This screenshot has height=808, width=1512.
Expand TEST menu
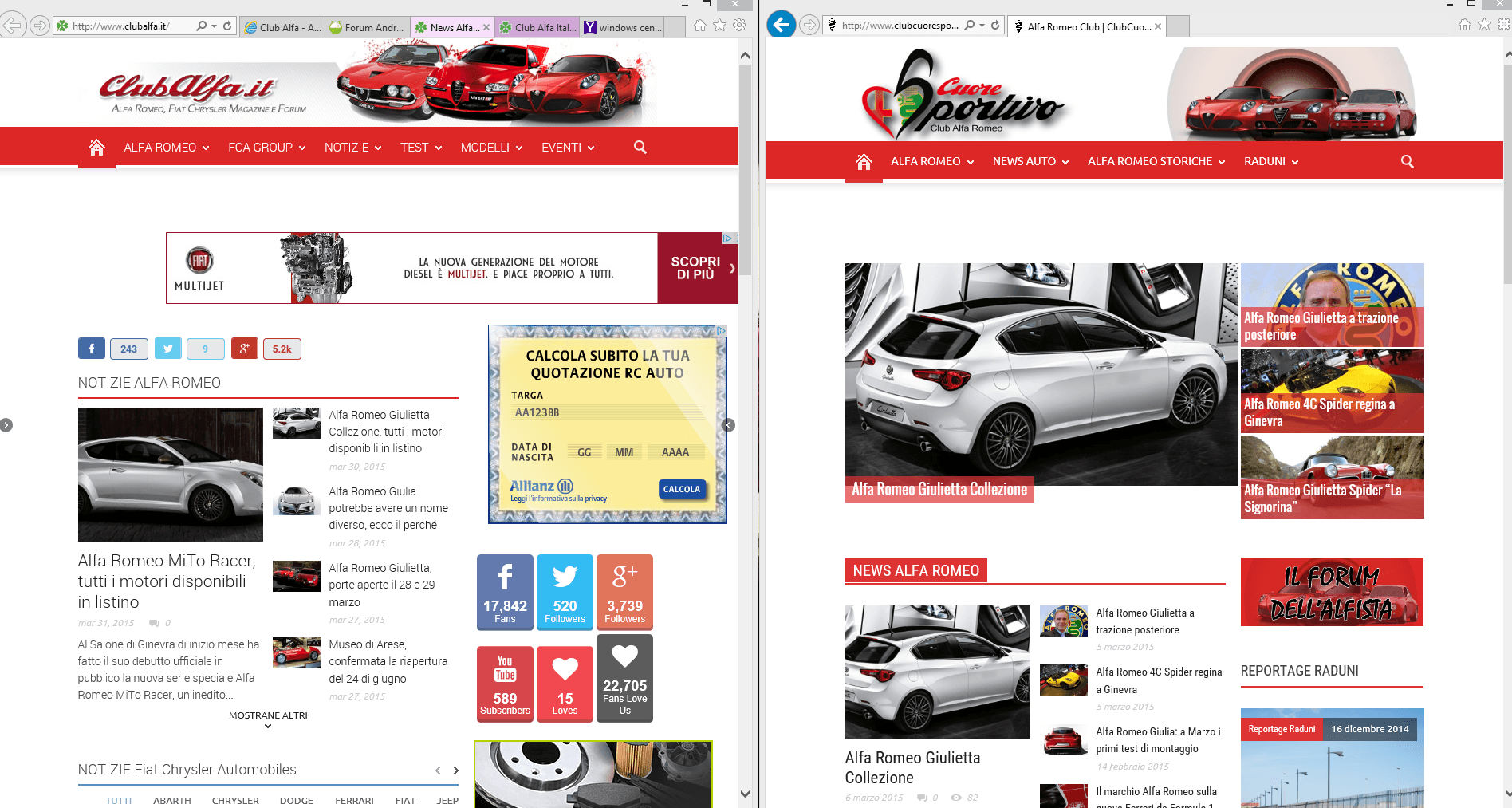tap(421, 148)
